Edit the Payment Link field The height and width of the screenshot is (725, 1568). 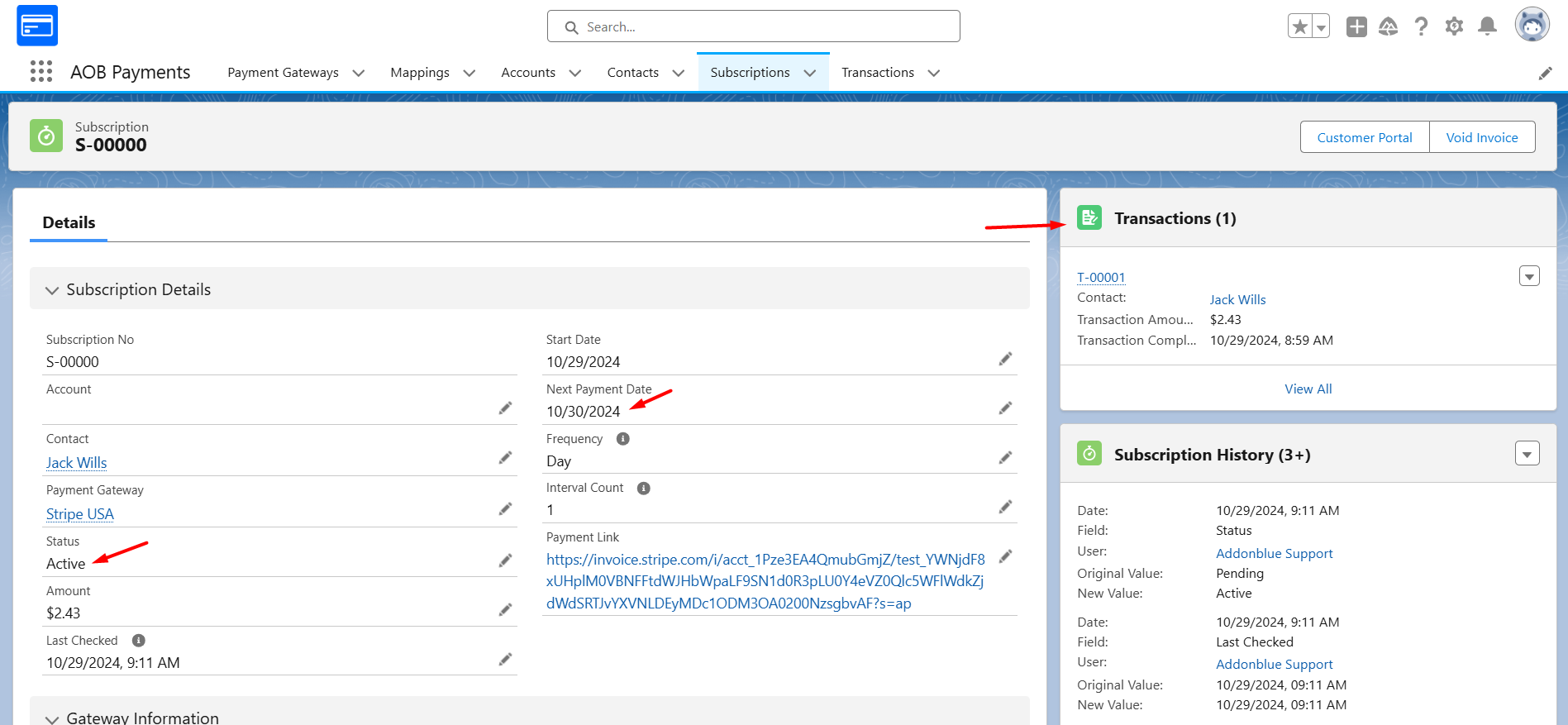click(x=1005, y=556)
